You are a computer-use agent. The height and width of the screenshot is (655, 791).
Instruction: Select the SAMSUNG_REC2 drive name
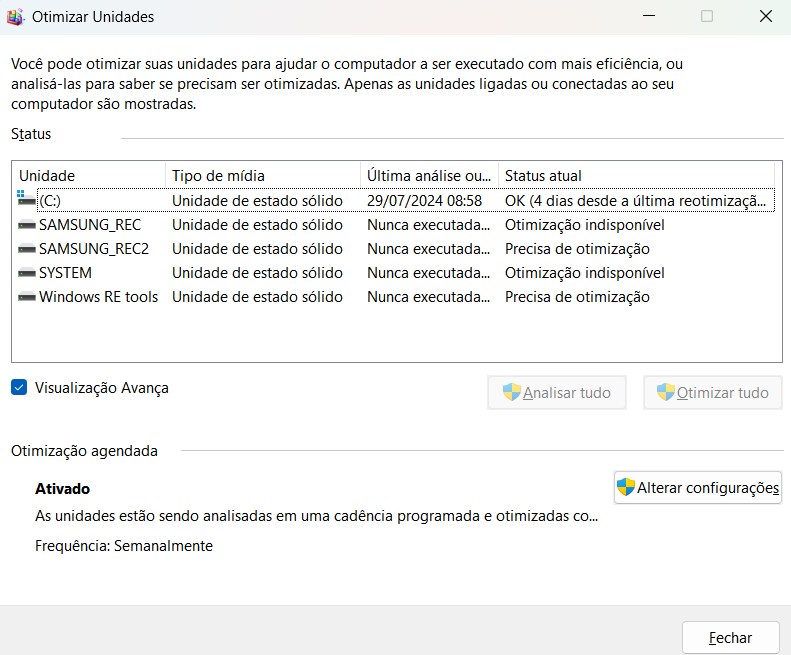pyautogui.click(x=94, y=249)
